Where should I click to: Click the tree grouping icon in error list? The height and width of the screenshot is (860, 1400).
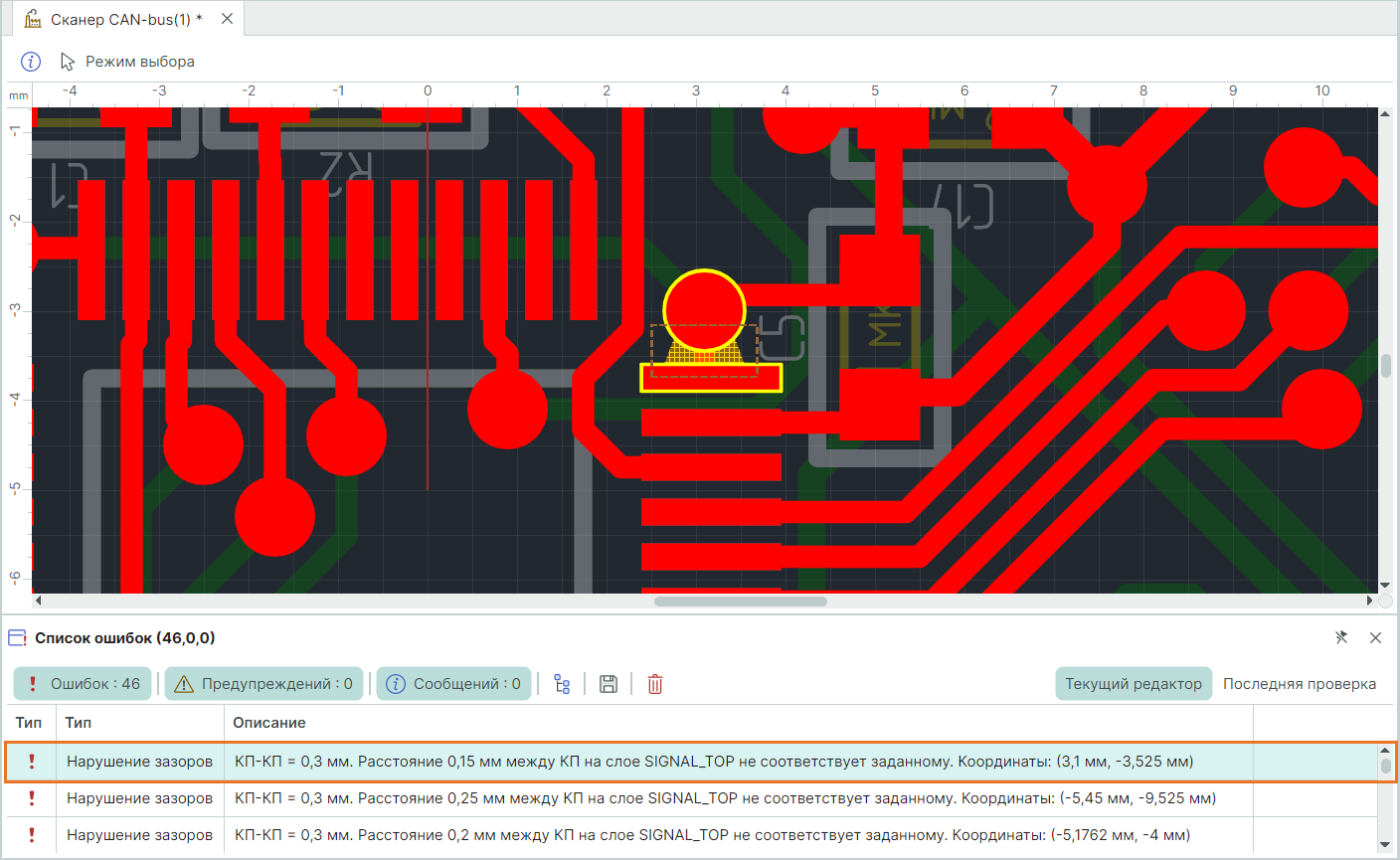click(x=562, y=684)
